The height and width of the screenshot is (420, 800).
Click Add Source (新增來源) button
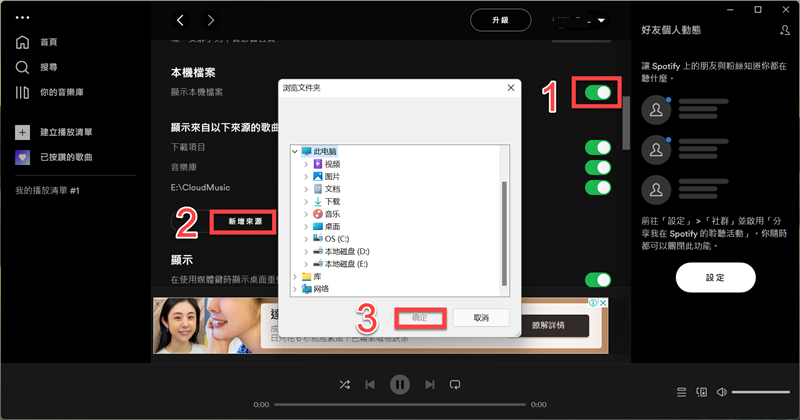(x=245, y=221)
